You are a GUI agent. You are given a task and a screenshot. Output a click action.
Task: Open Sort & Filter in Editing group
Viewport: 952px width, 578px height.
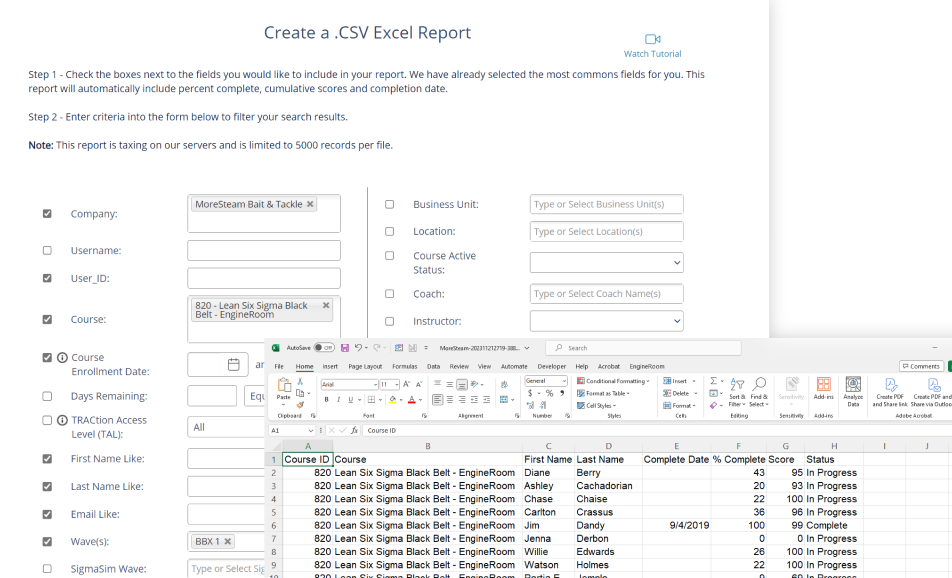[737, 392]
